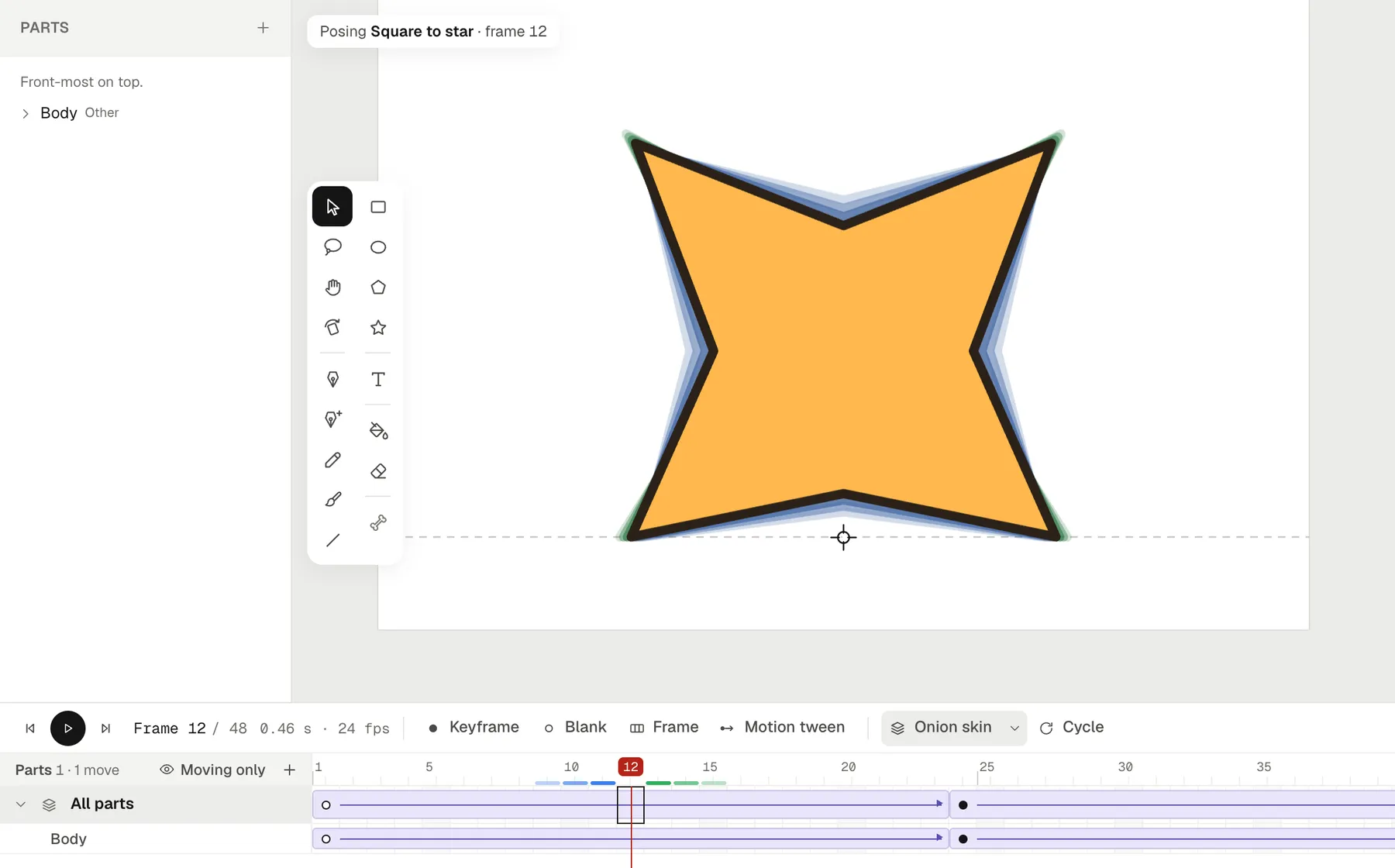This screenshot has height=868, width=1395.
Task: Click the frame 12 playhead marker
Action: (631, 767)
